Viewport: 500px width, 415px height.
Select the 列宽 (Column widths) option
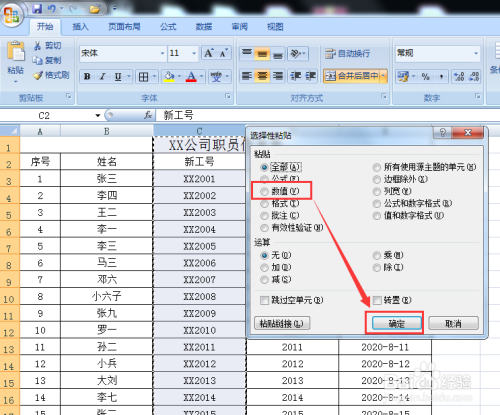[392, 191]
